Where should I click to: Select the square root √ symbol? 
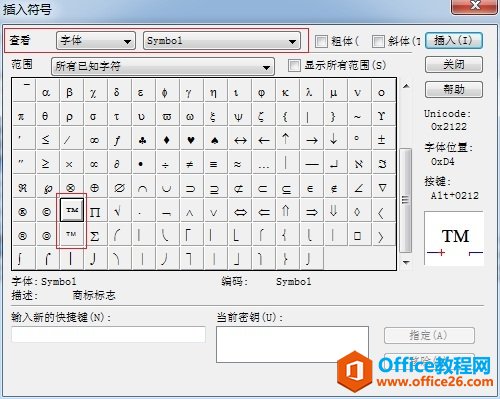click(120, 211)
